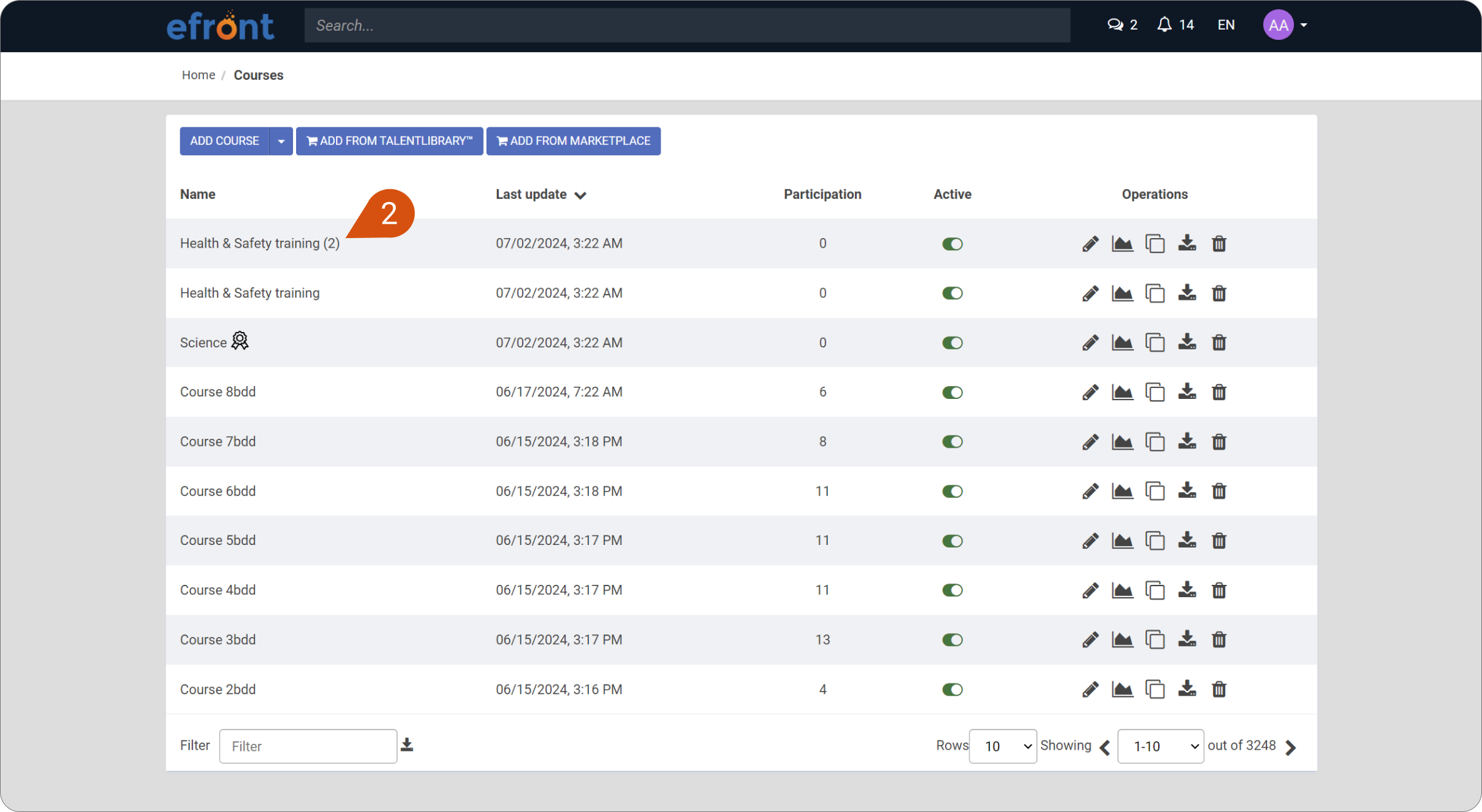
Task: View reports chart for Science course
Action: [1122, 343]
